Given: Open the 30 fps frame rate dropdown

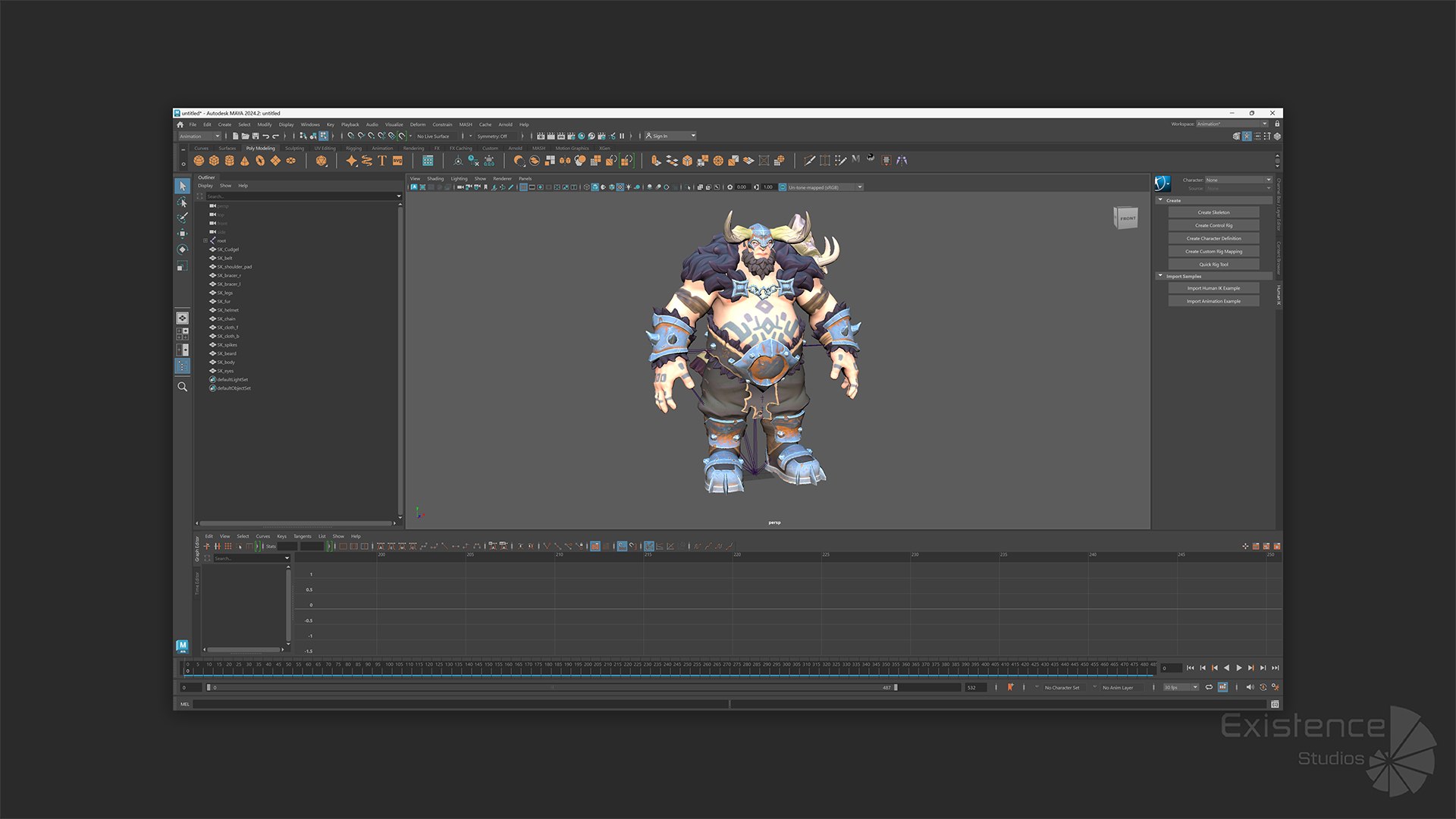Looking at the screenshot, I should point(1181,688).
